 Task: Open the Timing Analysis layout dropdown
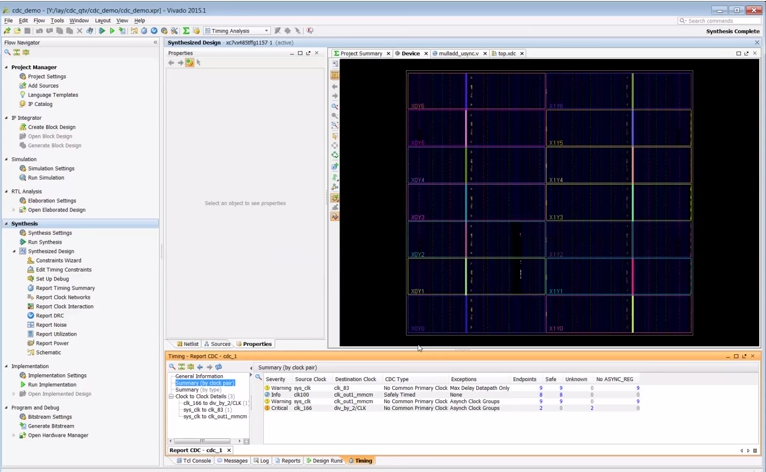(x=237, y=31)
